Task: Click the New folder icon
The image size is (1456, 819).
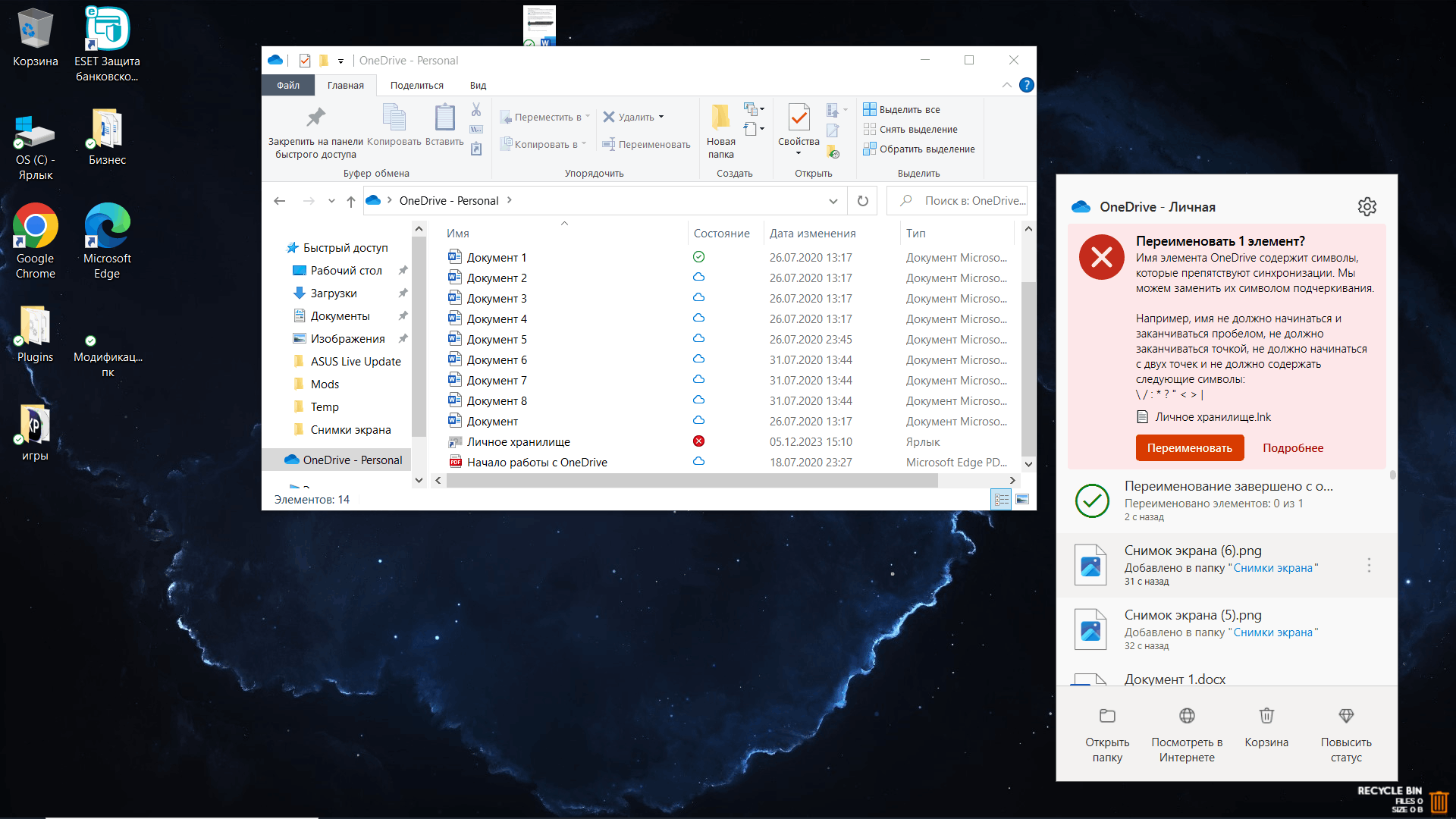Action: 720,118
